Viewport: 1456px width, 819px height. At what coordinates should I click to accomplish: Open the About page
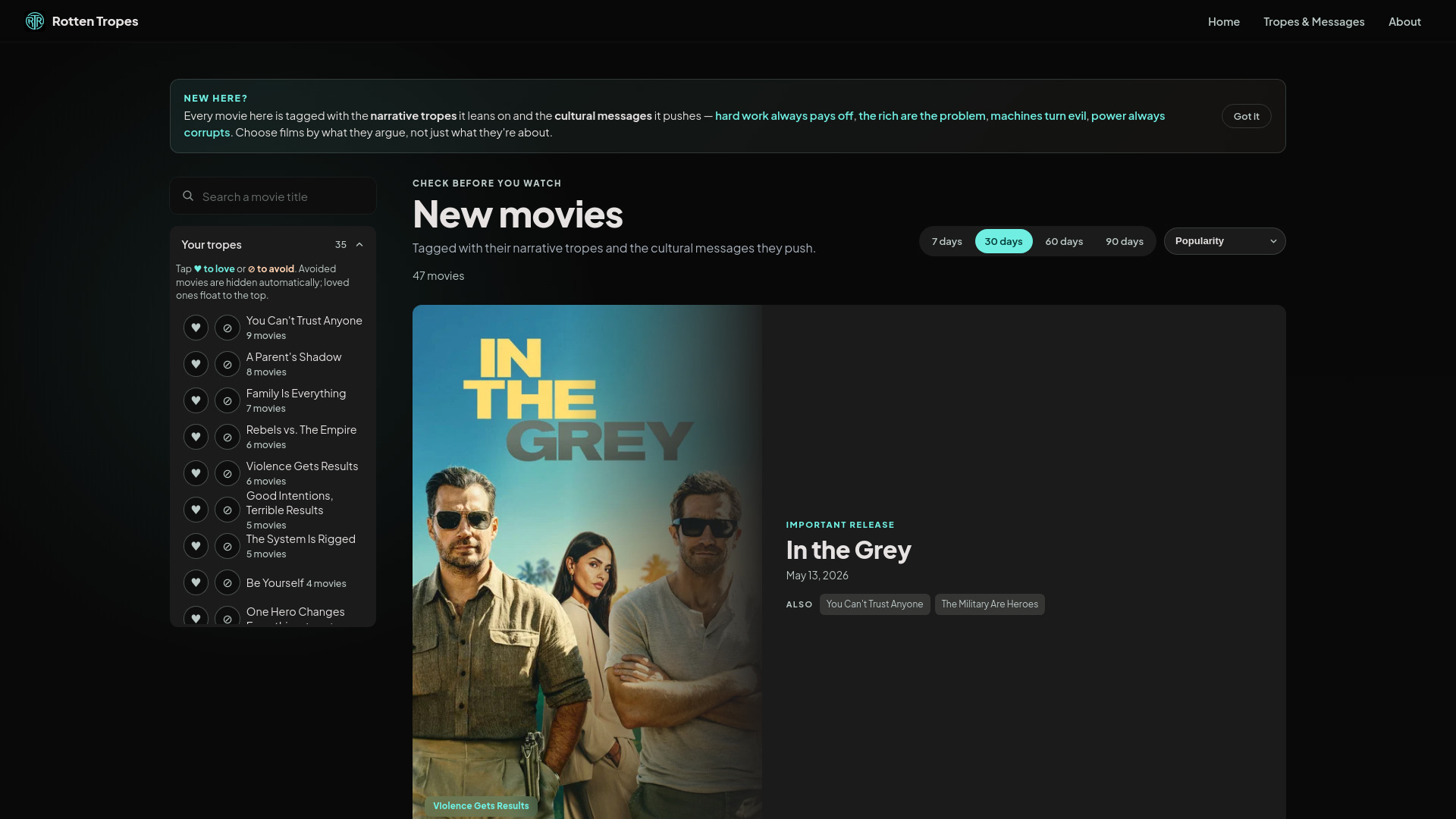coord(1404,21)
